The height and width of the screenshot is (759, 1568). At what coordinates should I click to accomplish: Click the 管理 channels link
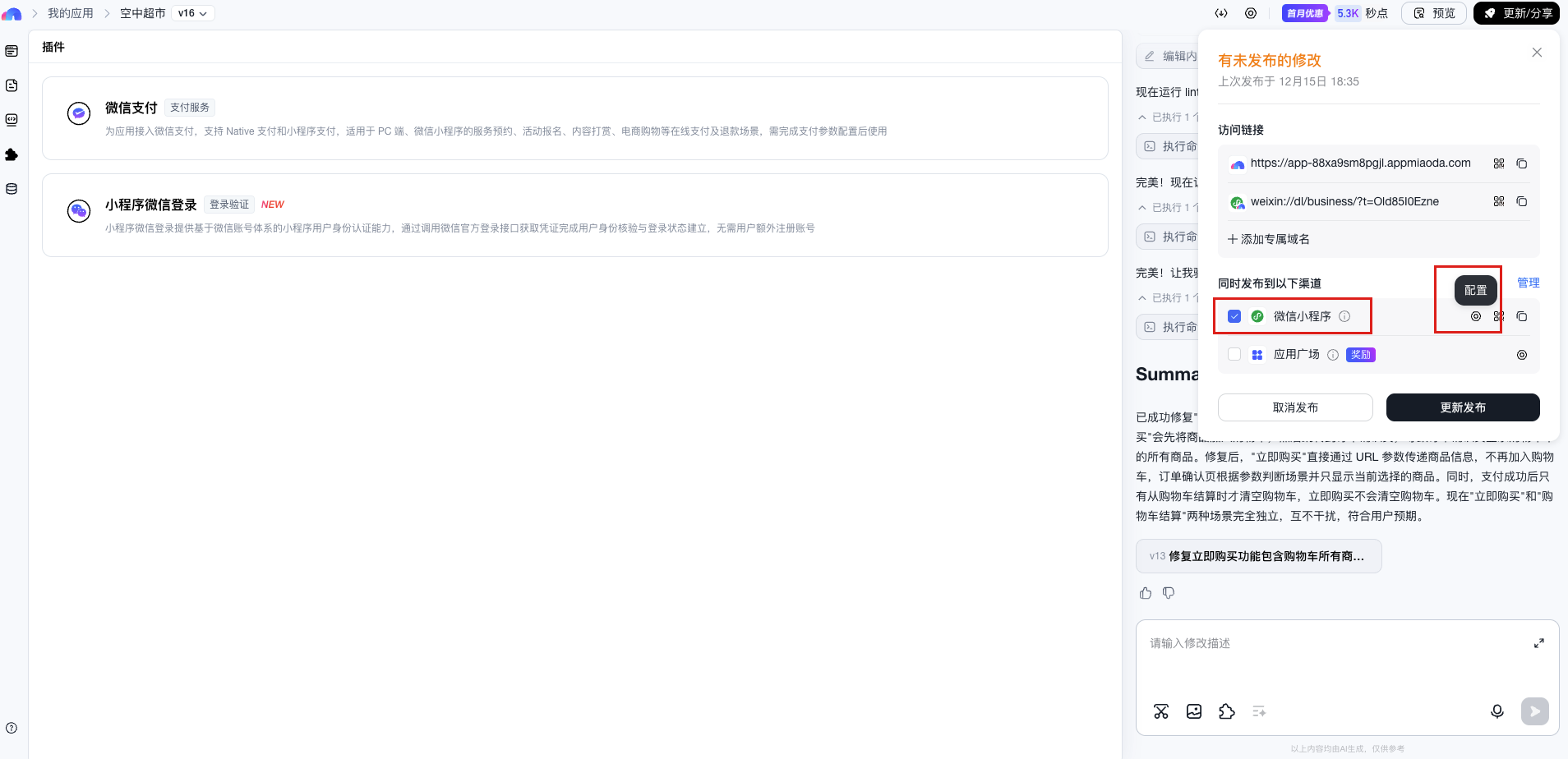click(1528, 283)
